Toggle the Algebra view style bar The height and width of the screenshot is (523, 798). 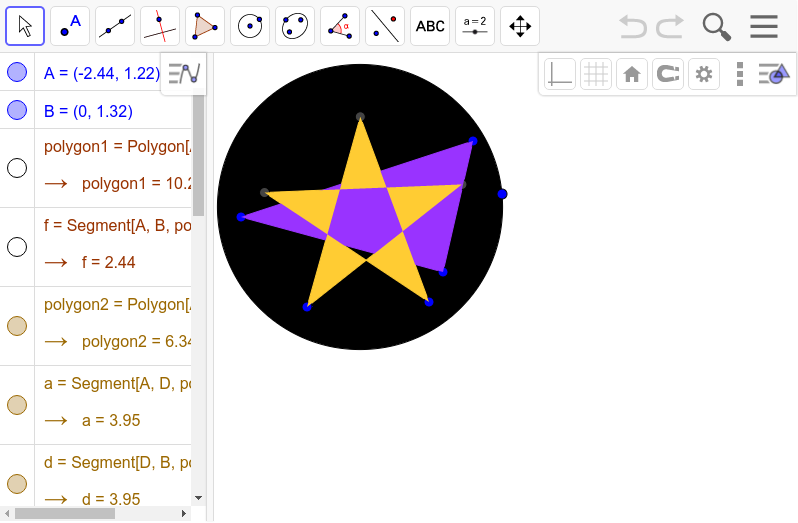(184, 74)
